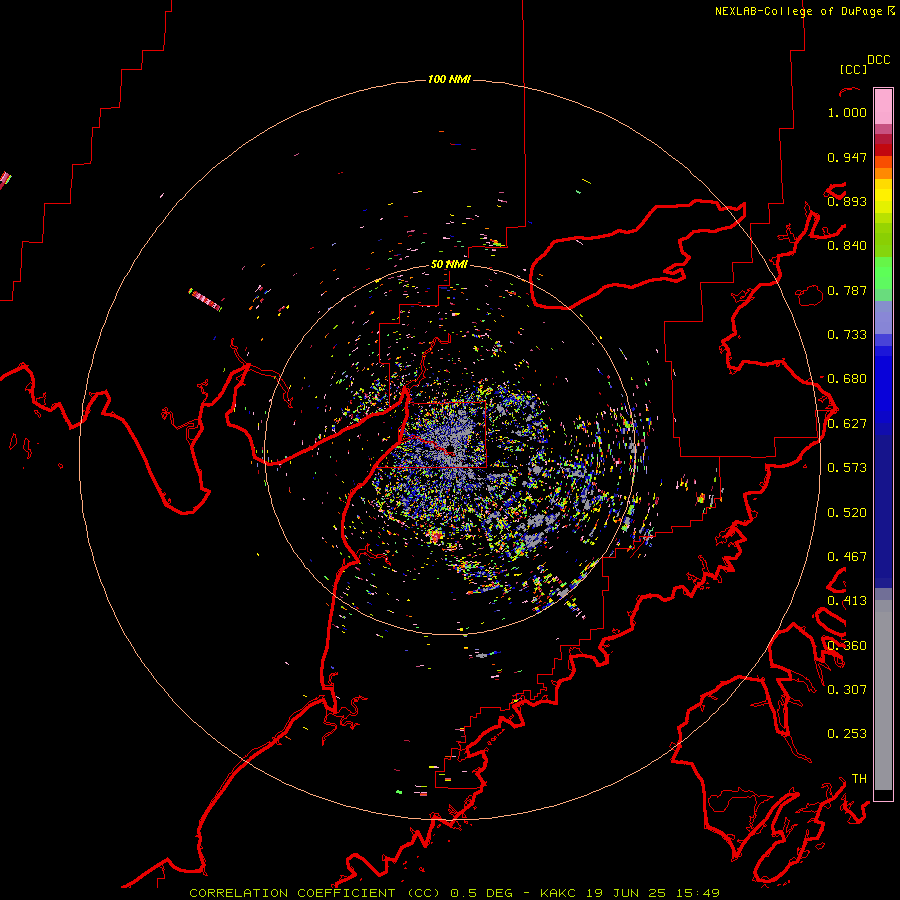Screen dimensions: 900x900
Task: Click the pink top segment of the color bar
Action: click(x=883, y=106)
